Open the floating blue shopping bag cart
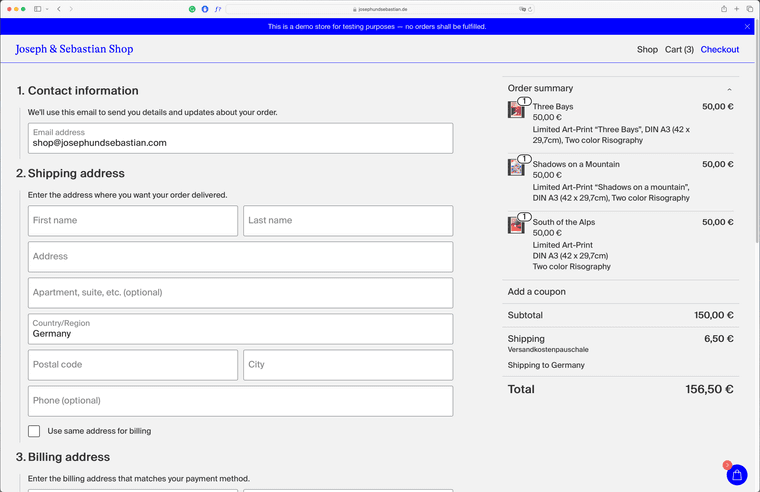This screenshot has width=760, height=492. coord(736,475)
